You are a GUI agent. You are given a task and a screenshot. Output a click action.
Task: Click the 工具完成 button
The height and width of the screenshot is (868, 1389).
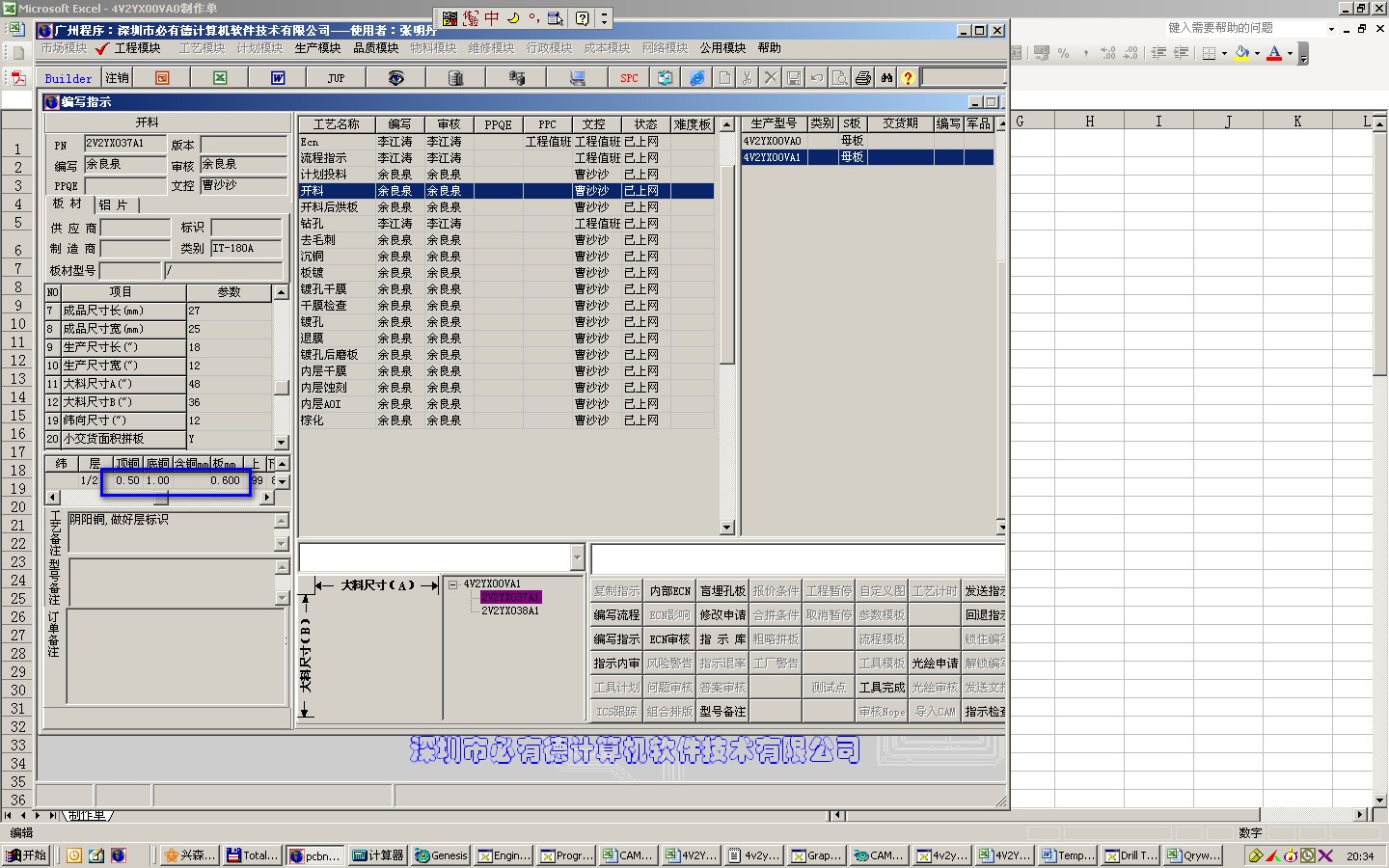point(882,688)
